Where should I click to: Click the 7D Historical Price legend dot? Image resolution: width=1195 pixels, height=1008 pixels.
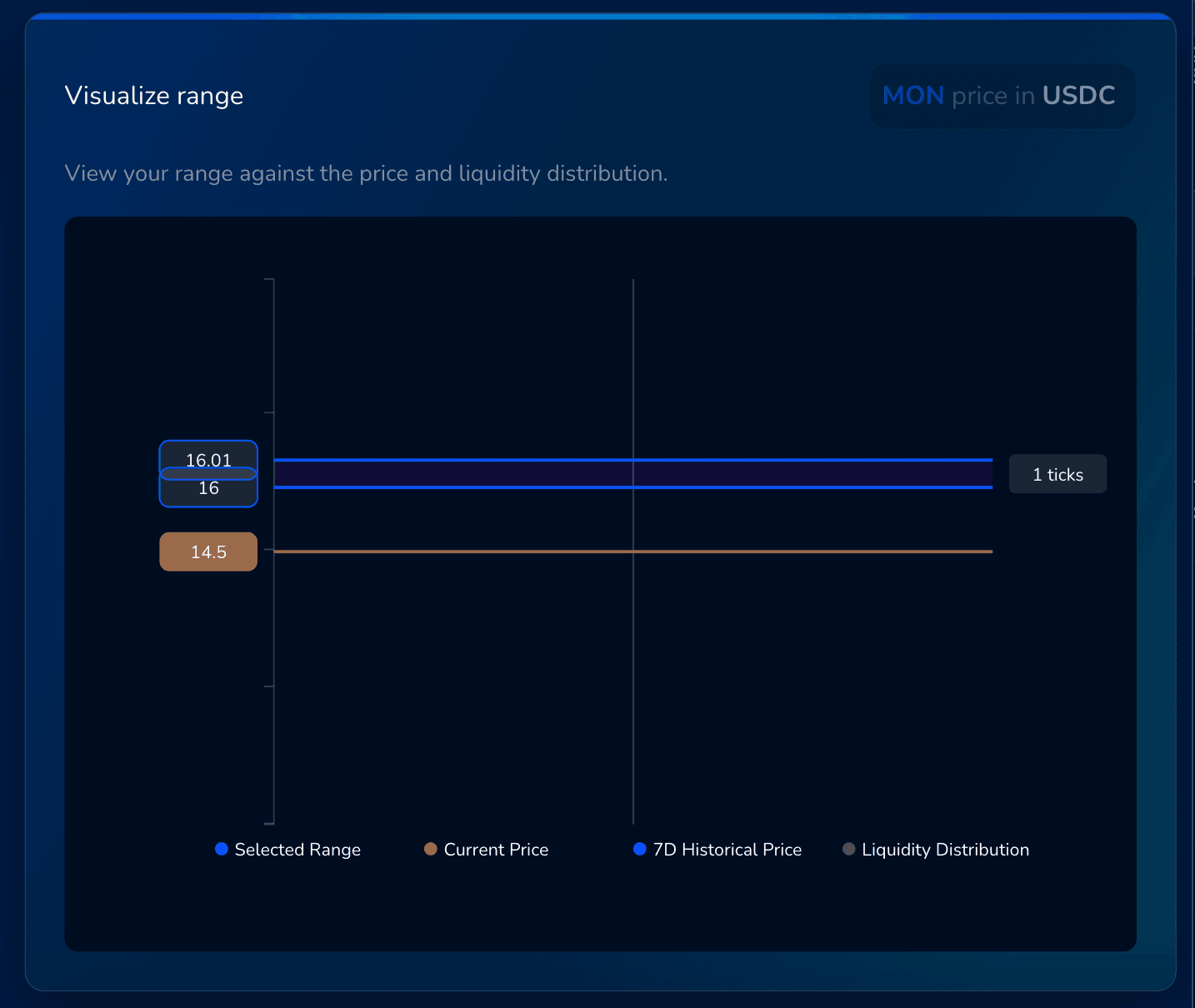tap(640, 849)
